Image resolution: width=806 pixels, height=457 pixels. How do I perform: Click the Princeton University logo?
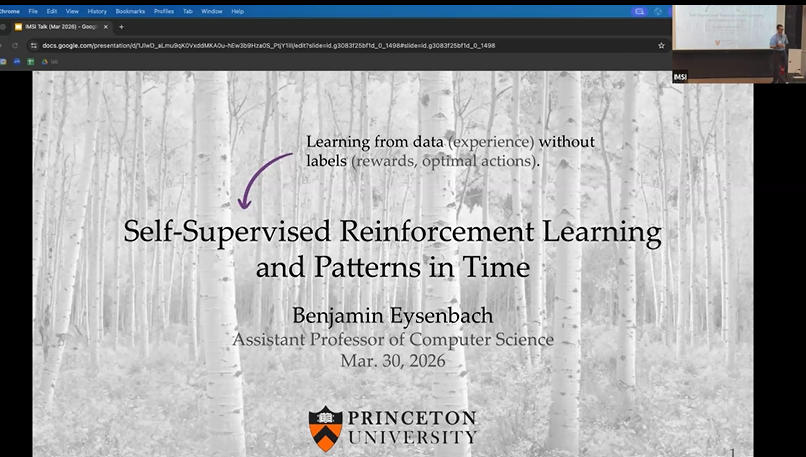click(x=393, y=428)
